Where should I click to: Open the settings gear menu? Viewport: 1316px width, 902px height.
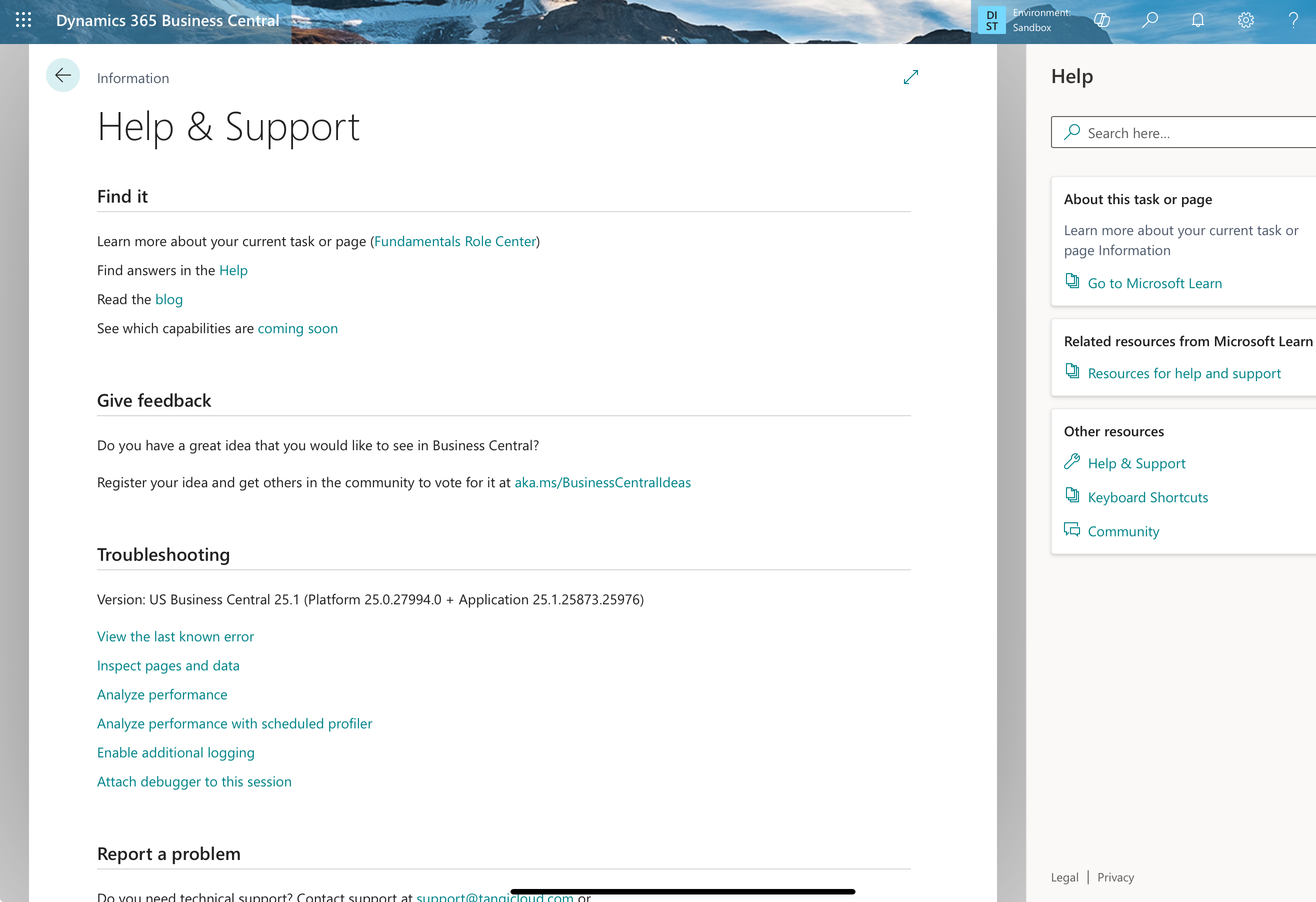(1245, 21)
